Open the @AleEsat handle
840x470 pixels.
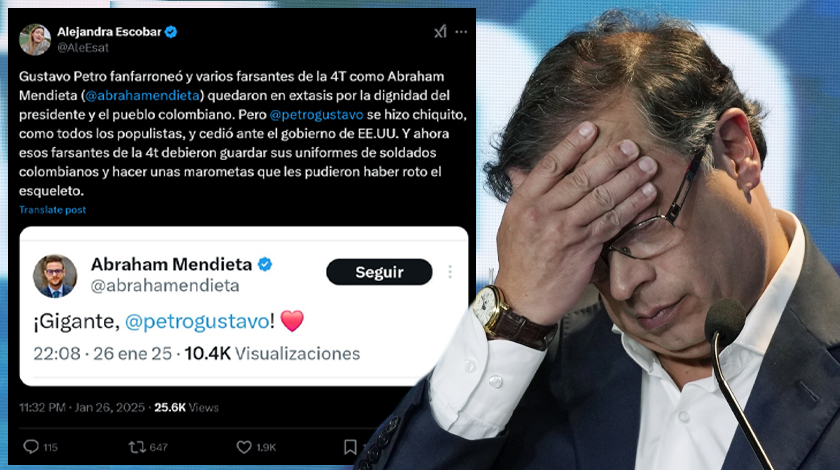coord(83,48)
